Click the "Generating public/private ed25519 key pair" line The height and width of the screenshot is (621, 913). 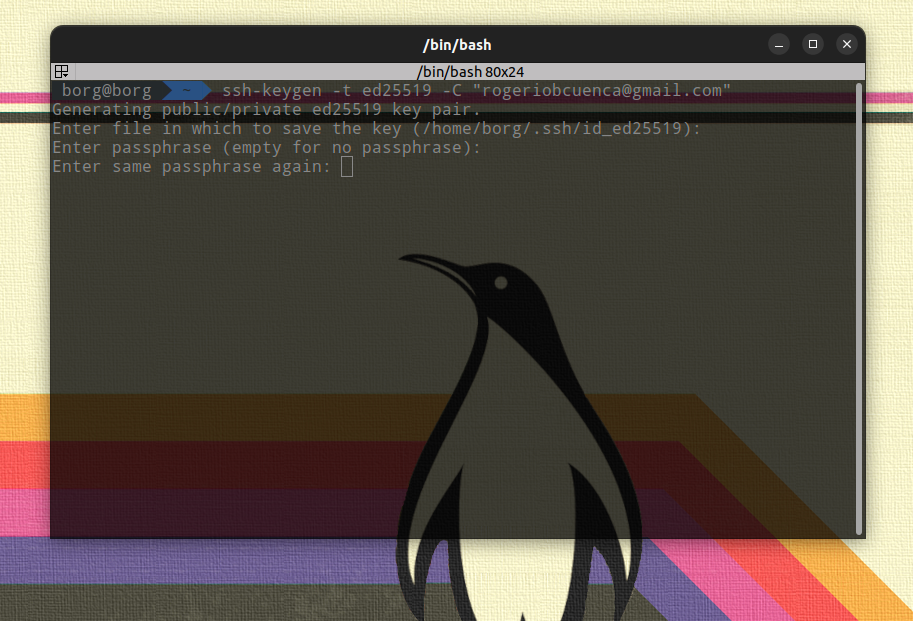point(266,110)
